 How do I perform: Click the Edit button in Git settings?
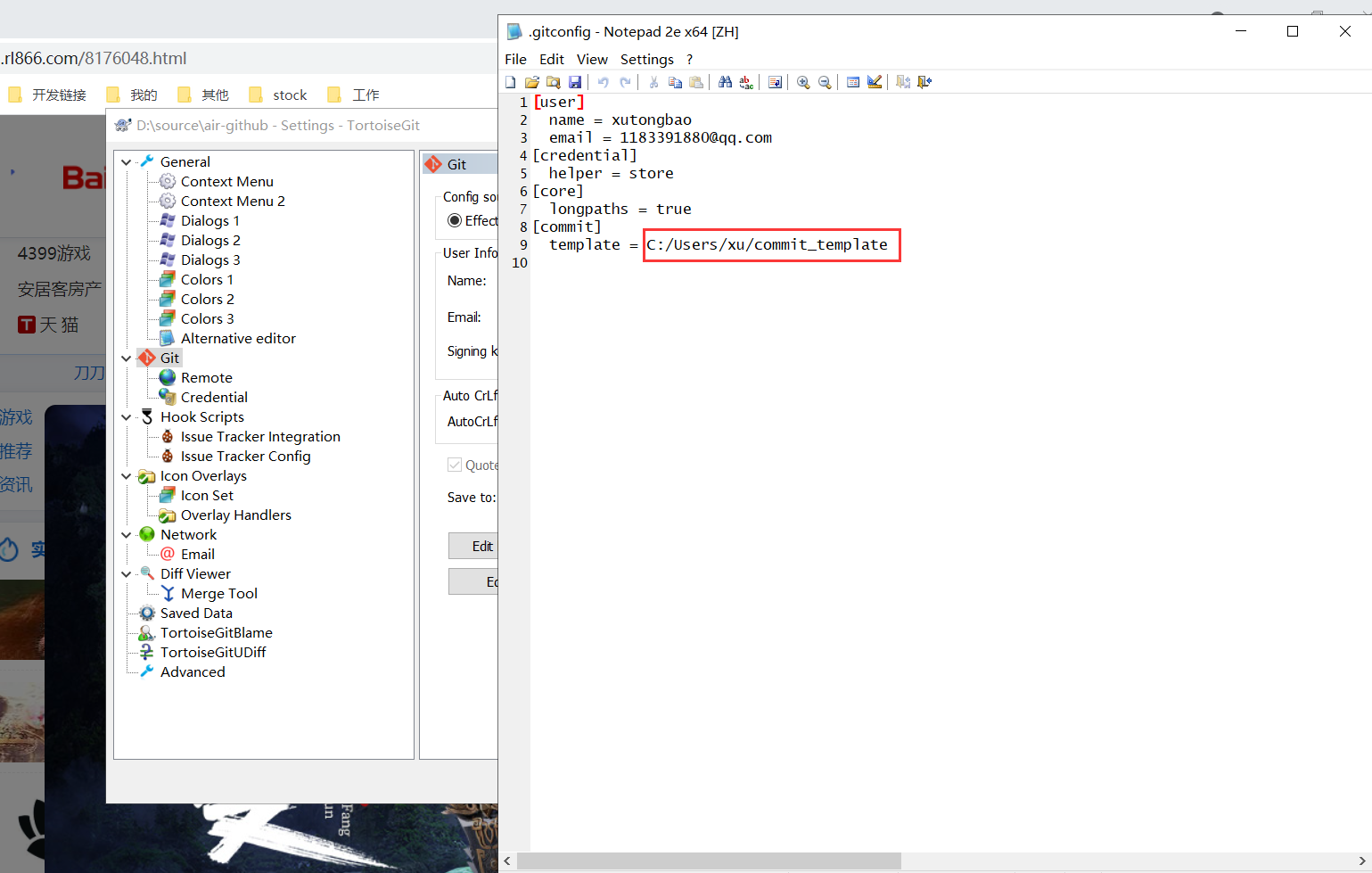(x=472, y=546)
